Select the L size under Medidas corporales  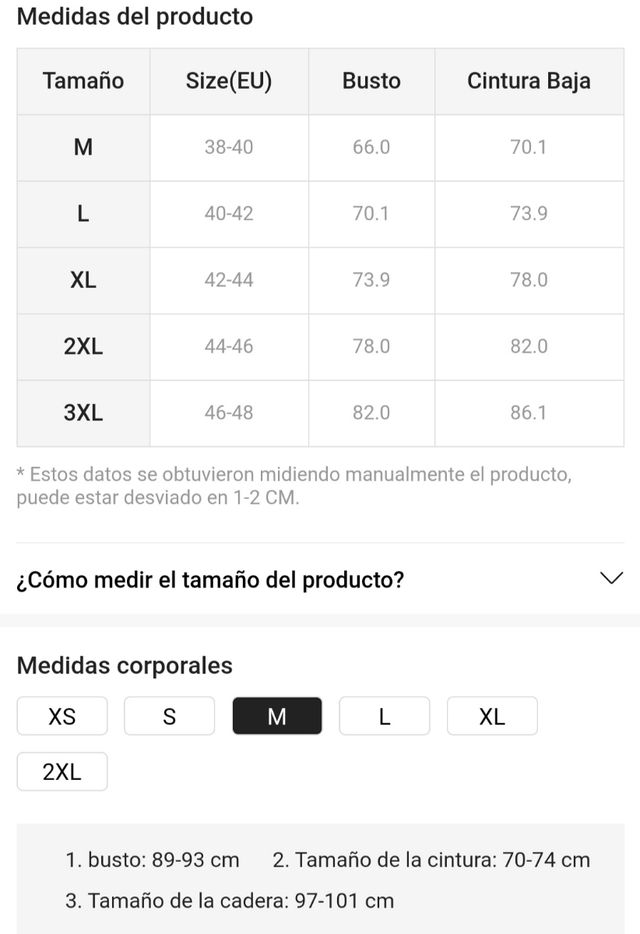click(384, 716)
